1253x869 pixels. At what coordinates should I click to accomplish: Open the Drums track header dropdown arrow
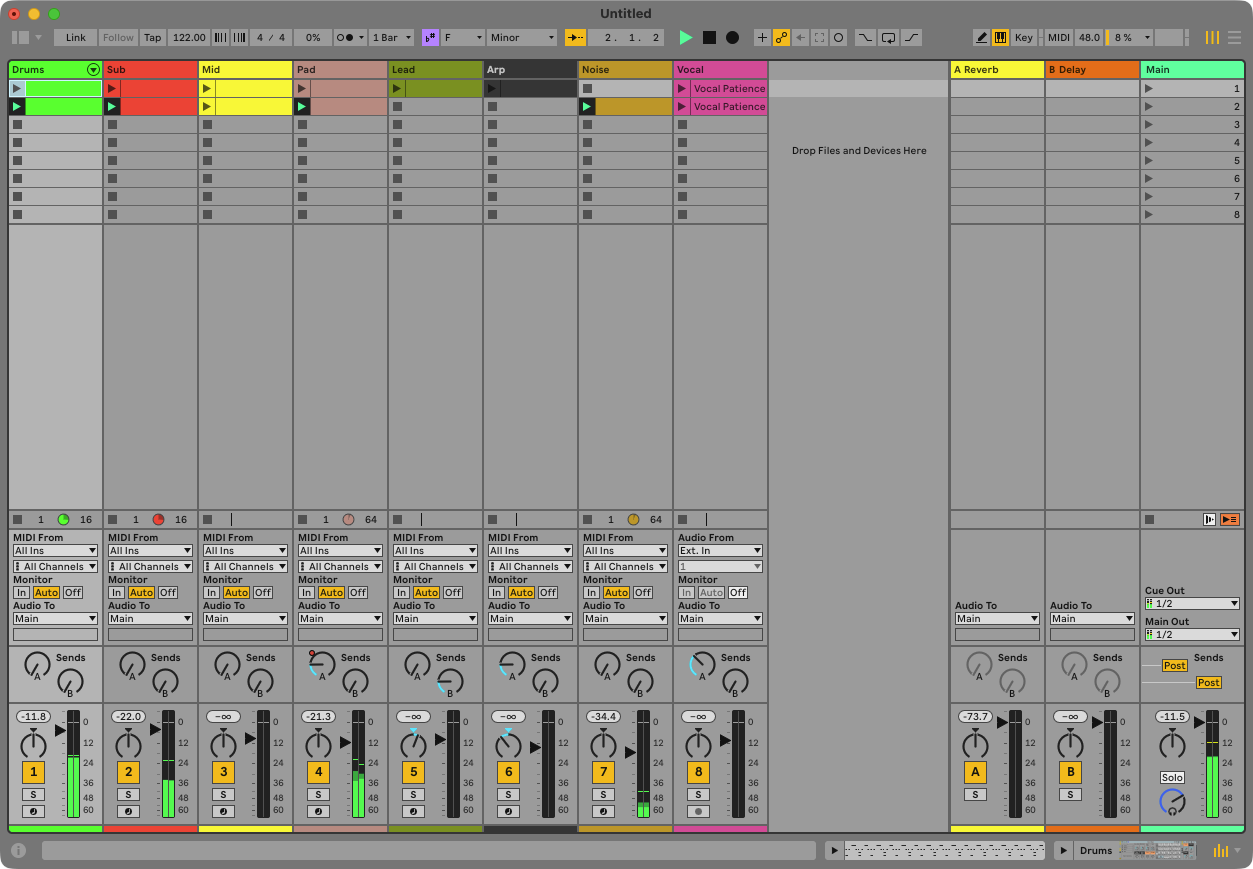[93, 70]
